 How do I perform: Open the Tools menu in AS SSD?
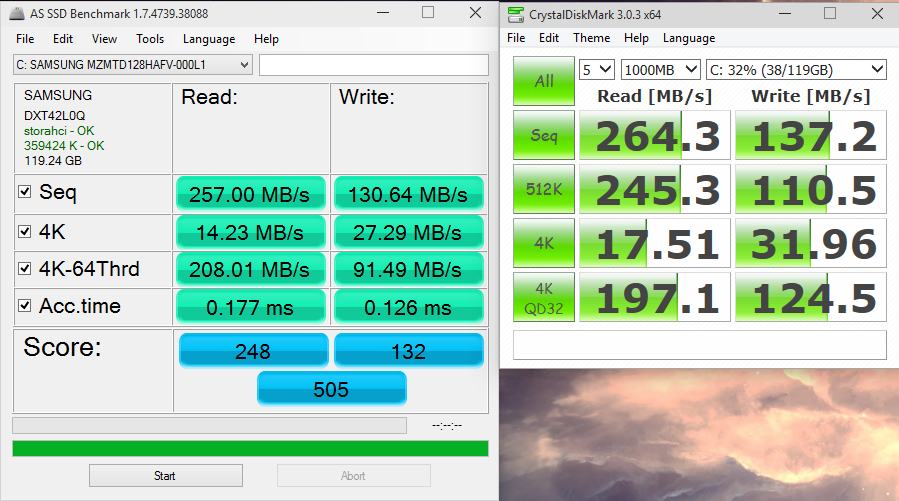pos(150,39)
